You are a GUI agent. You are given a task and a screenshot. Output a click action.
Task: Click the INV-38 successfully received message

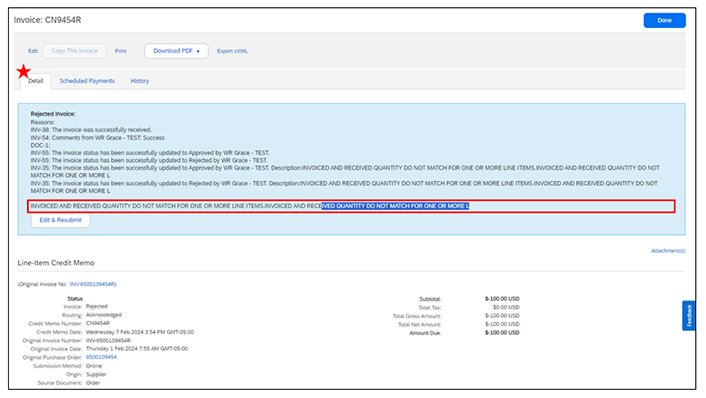pyautogui.click(x=91, y=130)
